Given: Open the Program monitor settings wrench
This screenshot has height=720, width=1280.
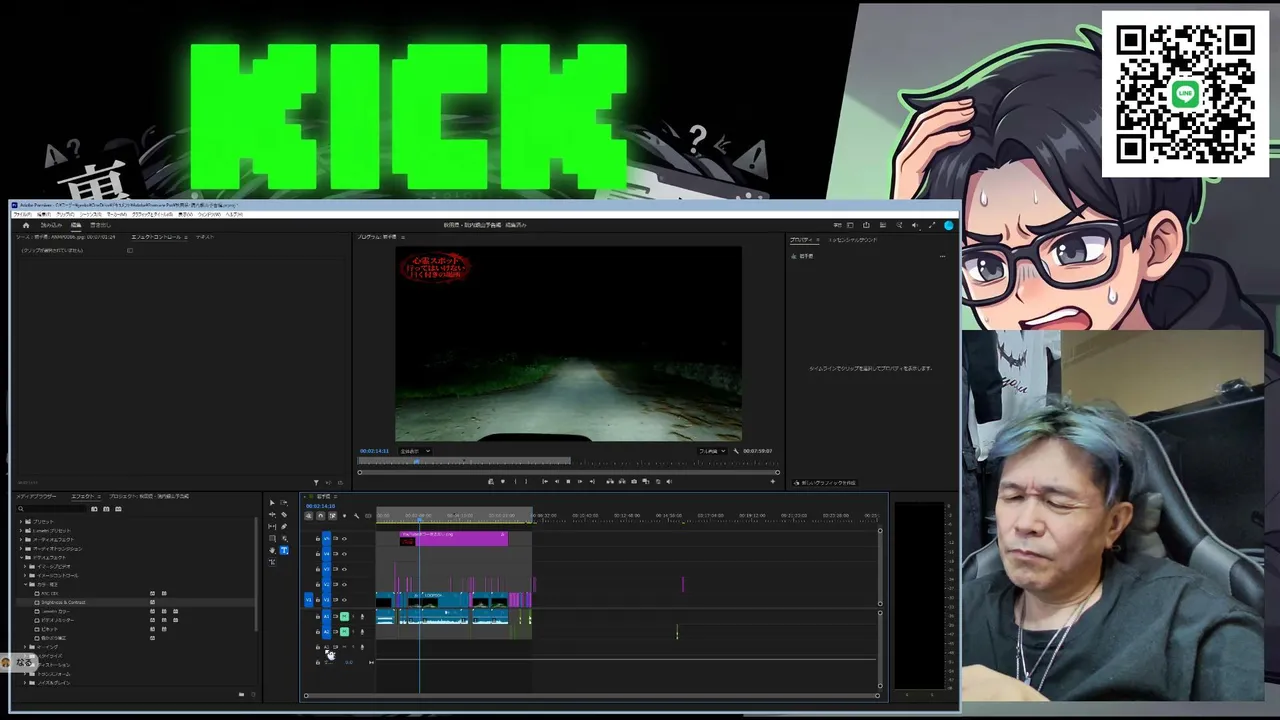Looking at the screenshot, I should point(737,451).
